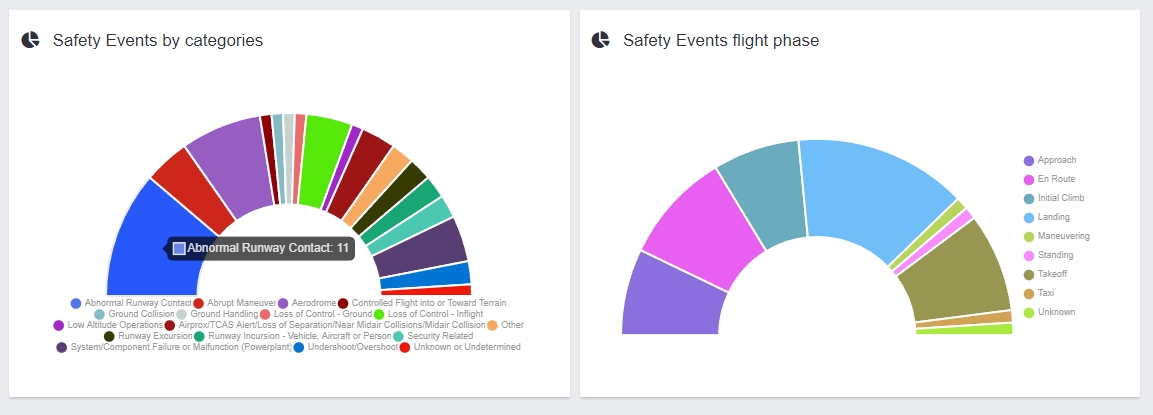The image size is (1153, 415).
Task: Click the Initial Climb legend color dot
Action: click(1029, 198)
